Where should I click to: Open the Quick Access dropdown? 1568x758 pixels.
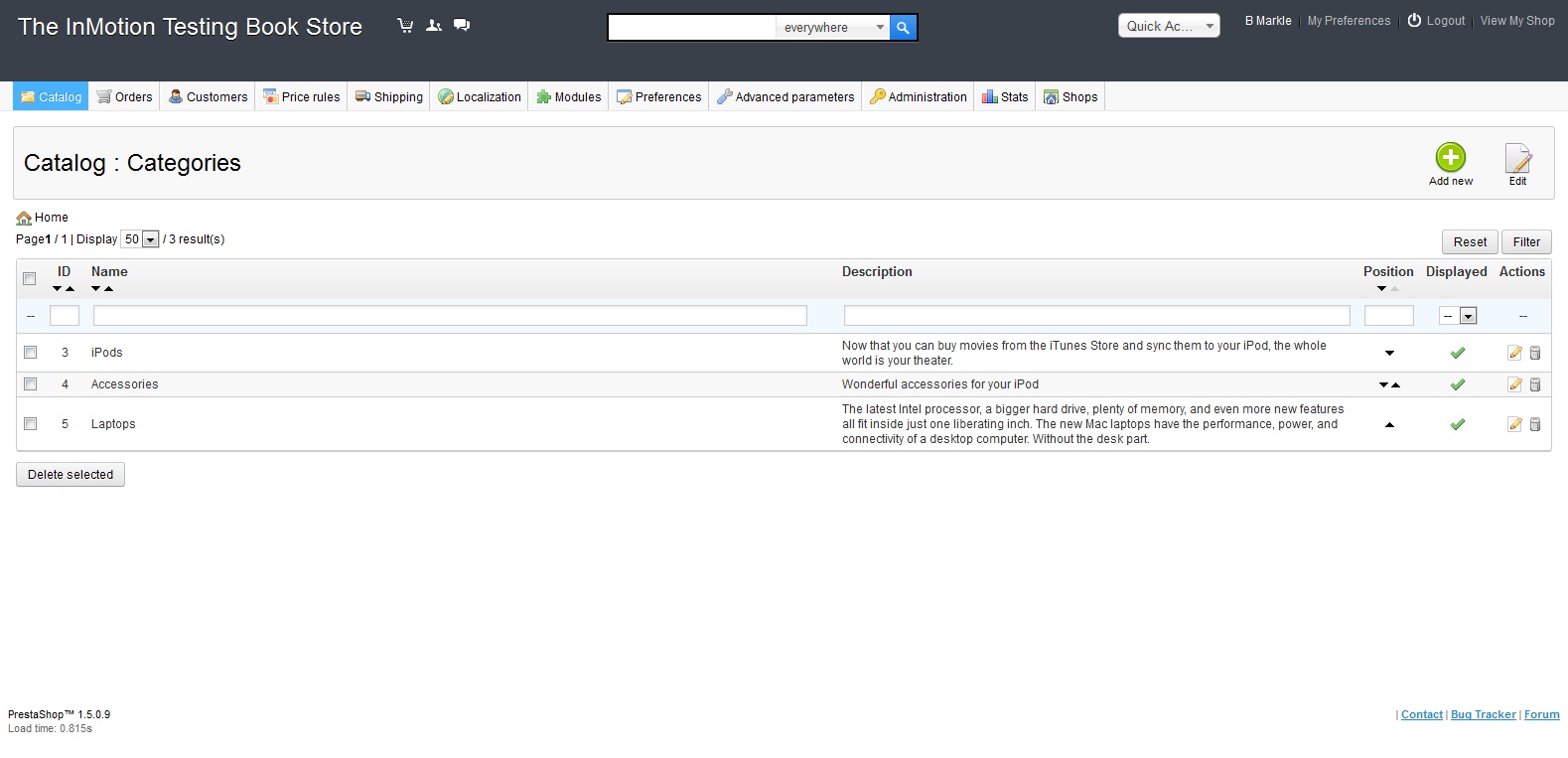pos(1169,26)
